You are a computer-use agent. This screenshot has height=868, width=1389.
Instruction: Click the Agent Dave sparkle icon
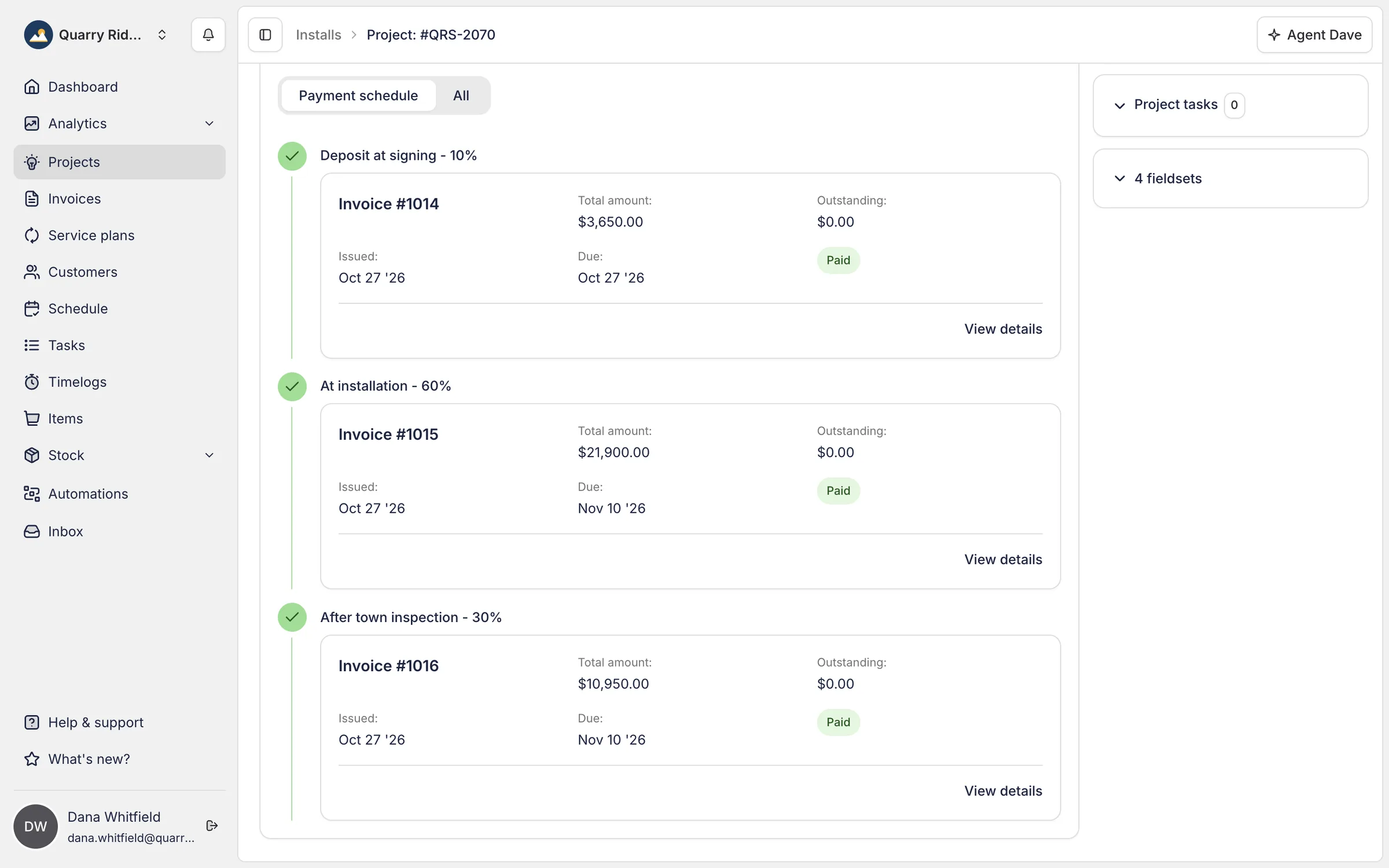(x=1274, y=35)
